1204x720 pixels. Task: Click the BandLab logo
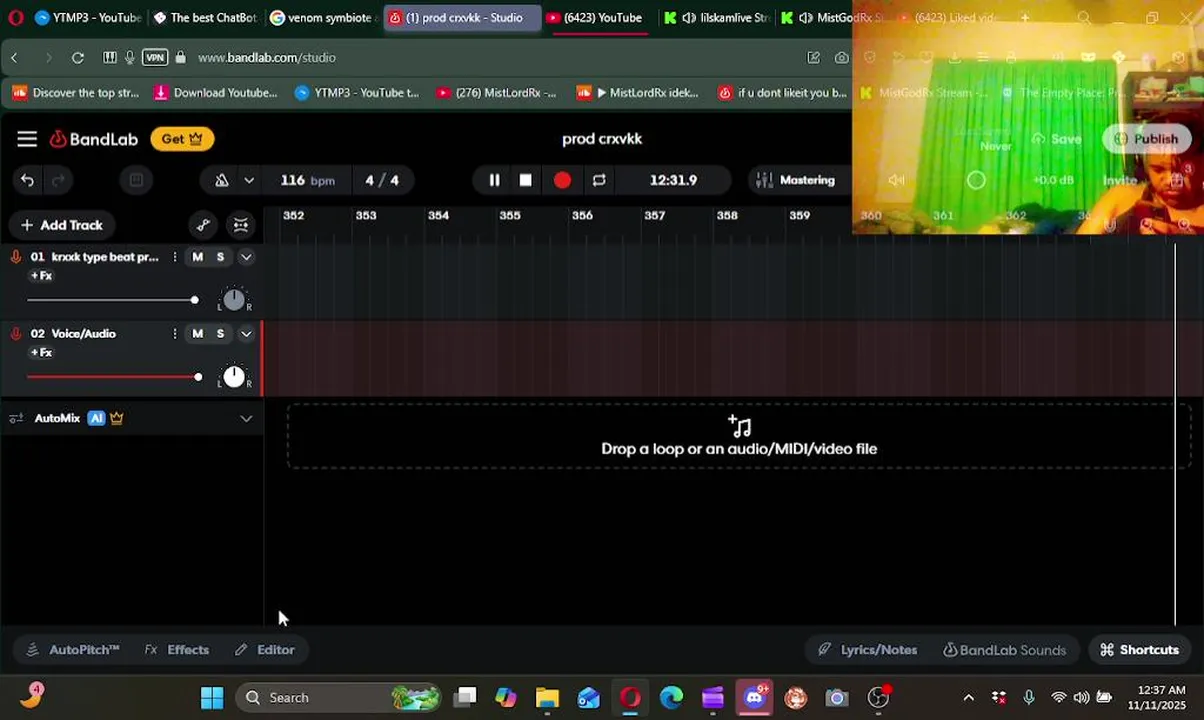point(94,139)
